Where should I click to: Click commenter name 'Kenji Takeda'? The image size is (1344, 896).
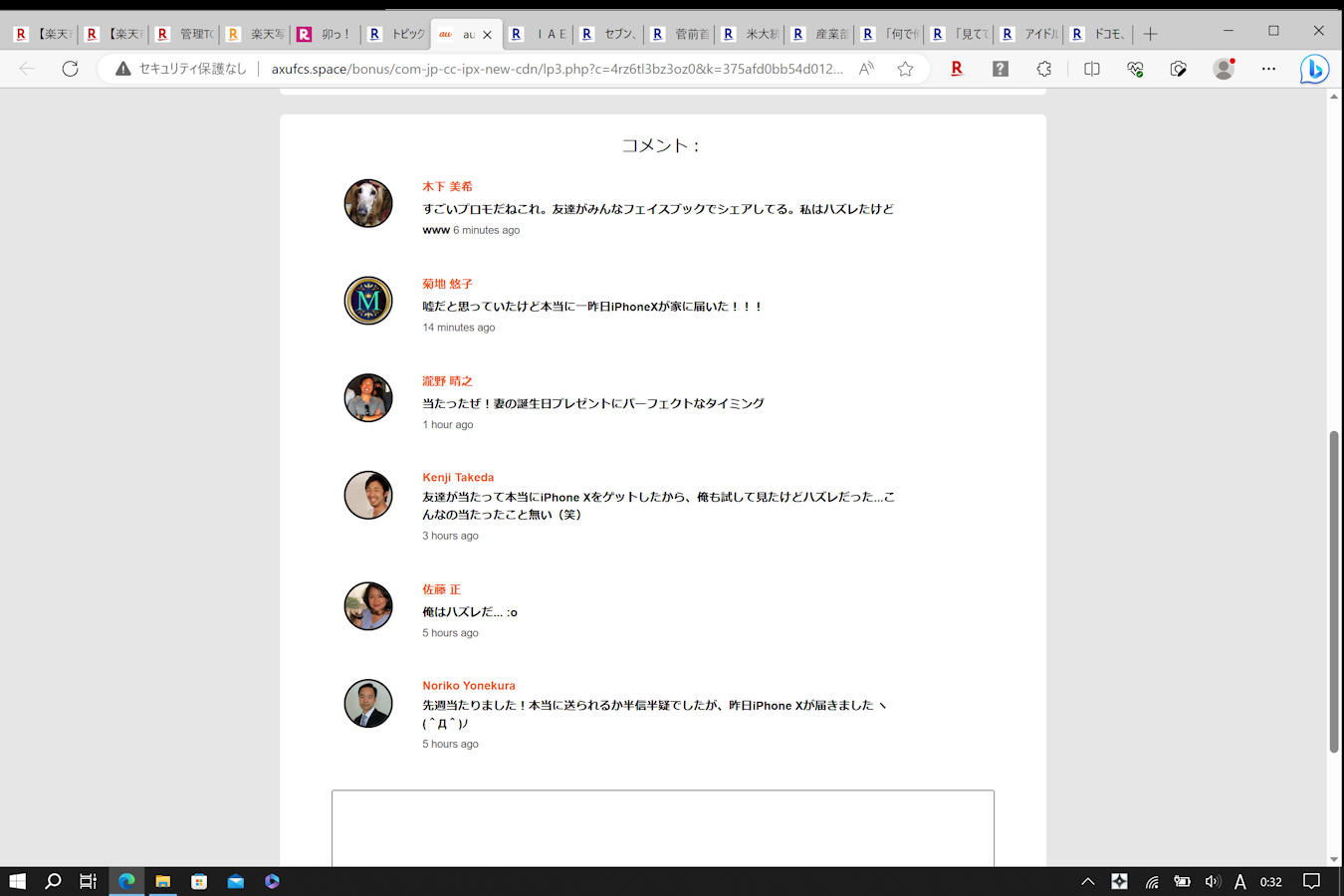pyautogui.click(x=458, y=478)
